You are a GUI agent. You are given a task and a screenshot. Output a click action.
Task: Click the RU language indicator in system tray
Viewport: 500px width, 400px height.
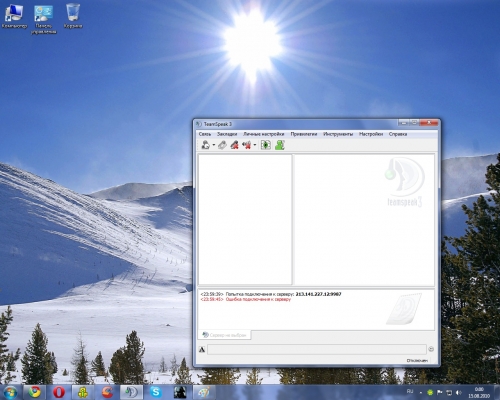(410, 391)
